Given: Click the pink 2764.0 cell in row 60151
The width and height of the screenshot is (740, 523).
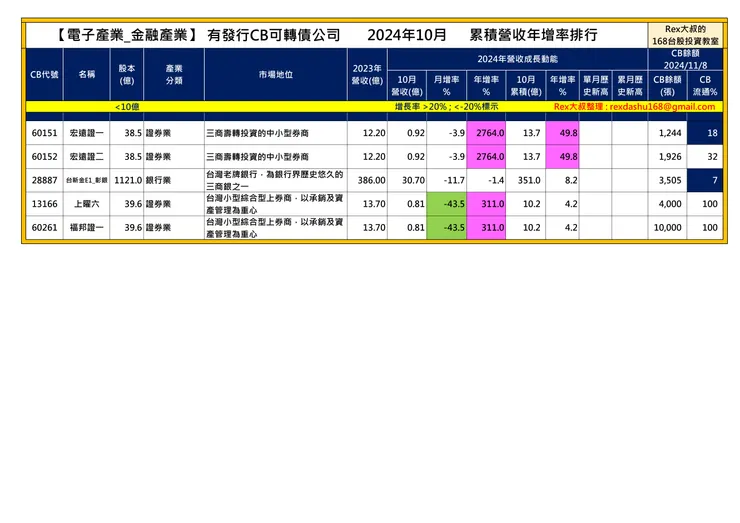Looking at the screenshot, I should pos(486,133).
